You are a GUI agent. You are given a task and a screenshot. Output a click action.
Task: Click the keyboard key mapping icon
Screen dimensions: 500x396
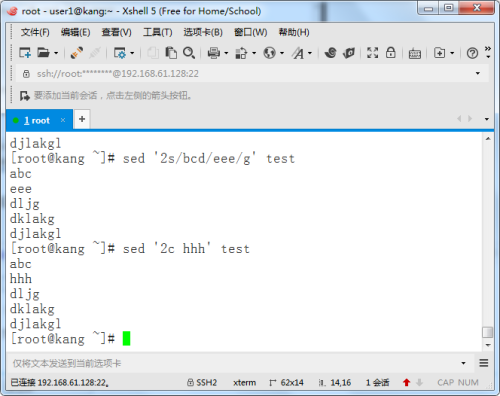(x=415, y=53)
